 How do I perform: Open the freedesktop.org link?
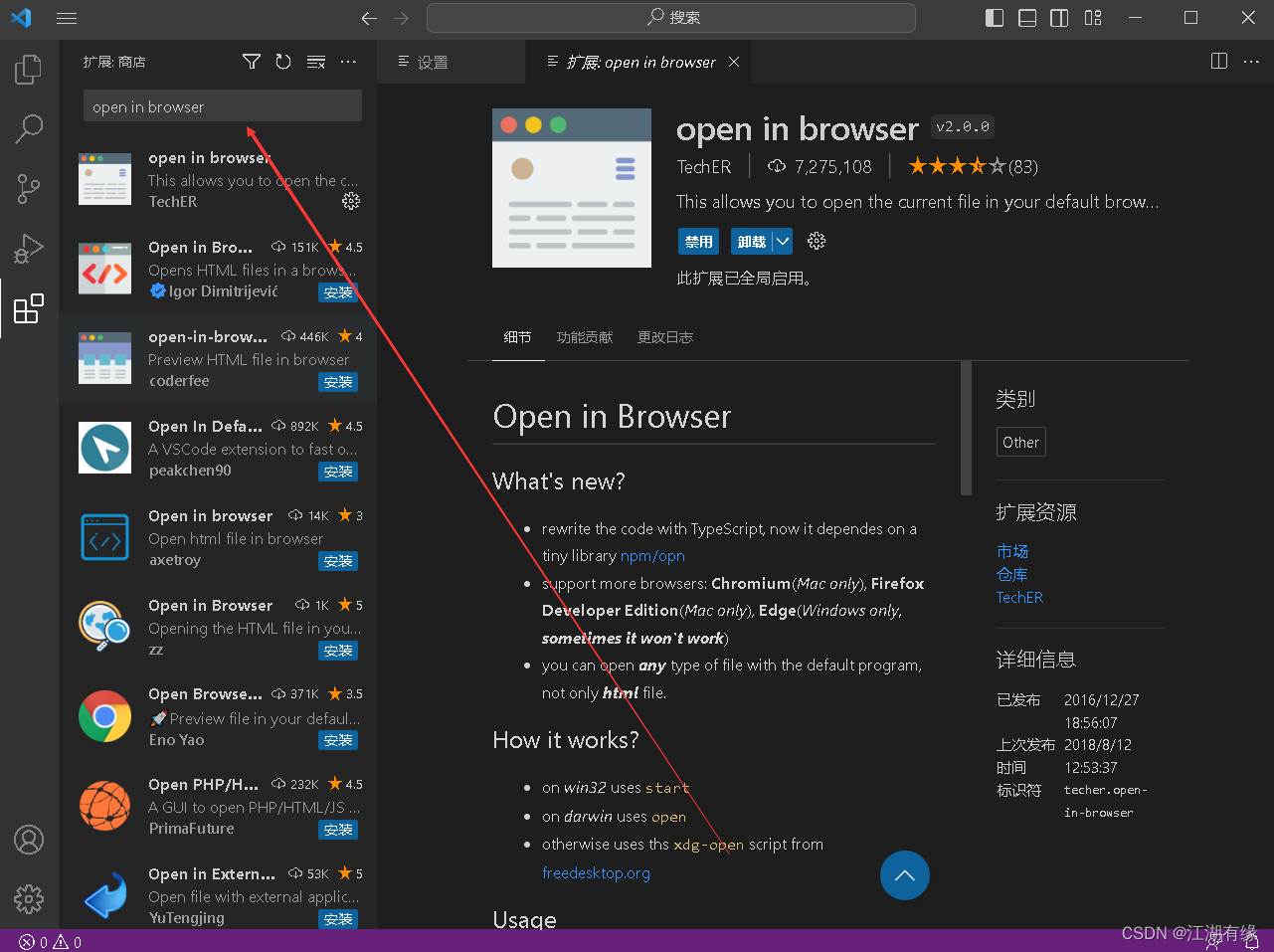pos(596,872)
